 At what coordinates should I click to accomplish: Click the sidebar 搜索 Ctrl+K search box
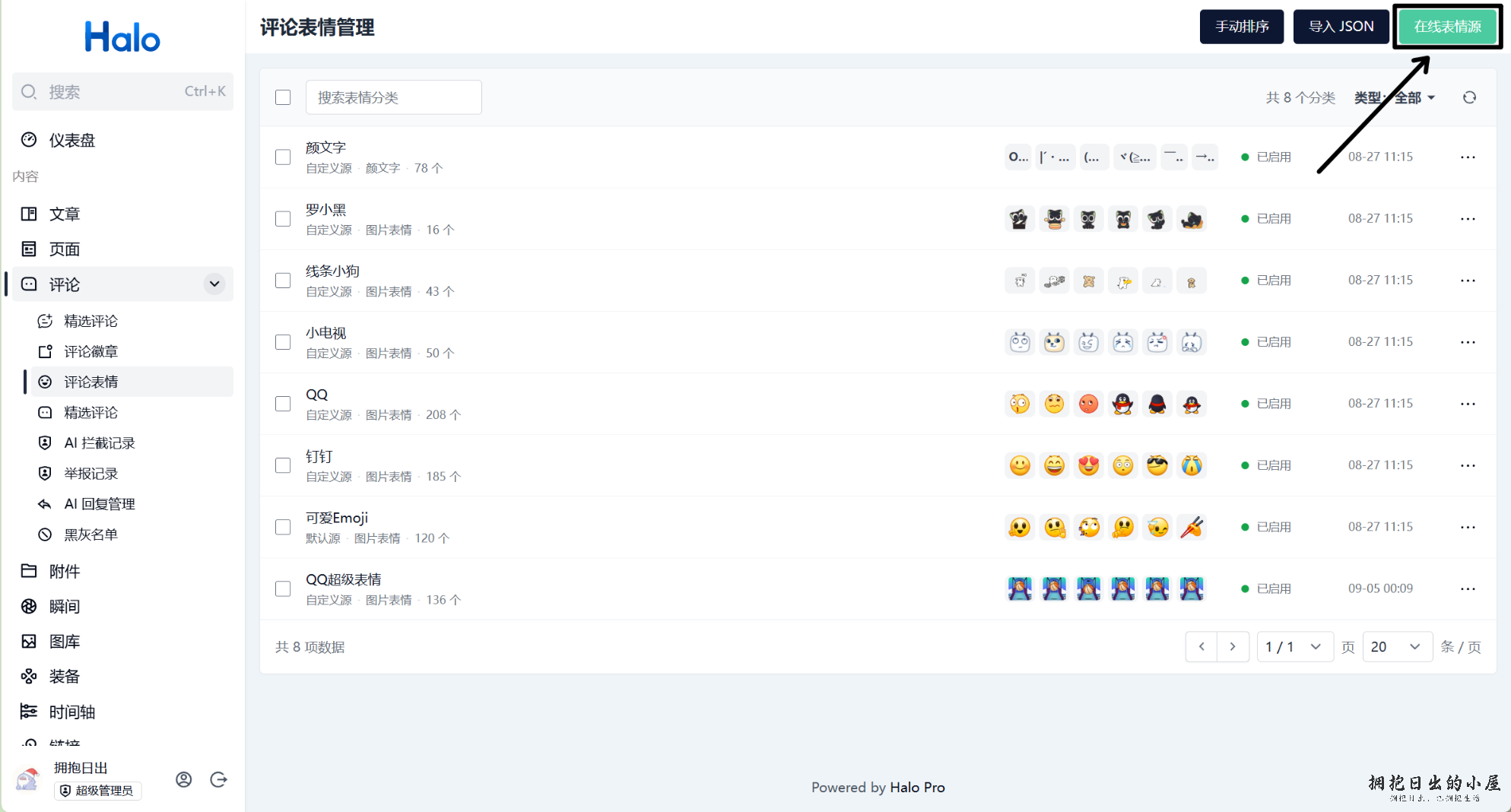[122, 92]
